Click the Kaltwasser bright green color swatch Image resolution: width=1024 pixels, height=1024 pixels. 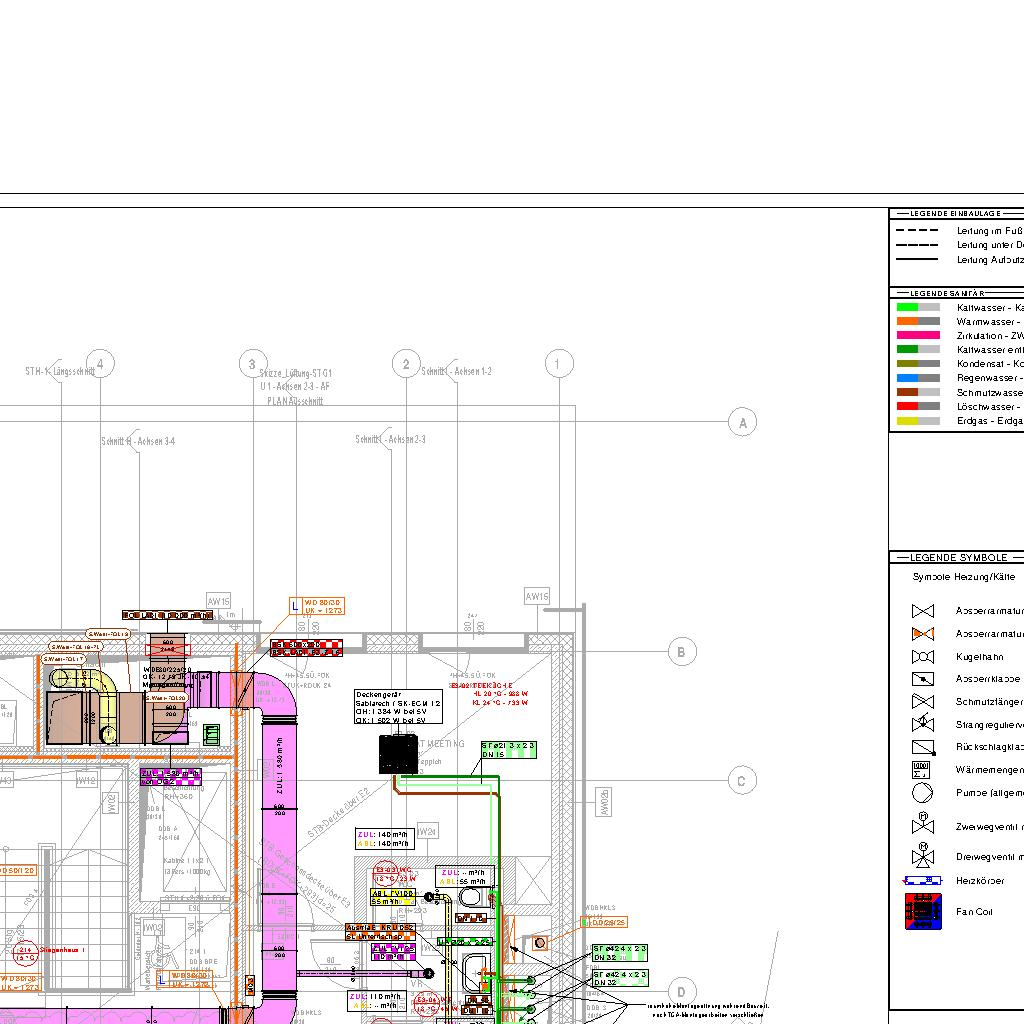pyautogui.click(x=908, y=308)
